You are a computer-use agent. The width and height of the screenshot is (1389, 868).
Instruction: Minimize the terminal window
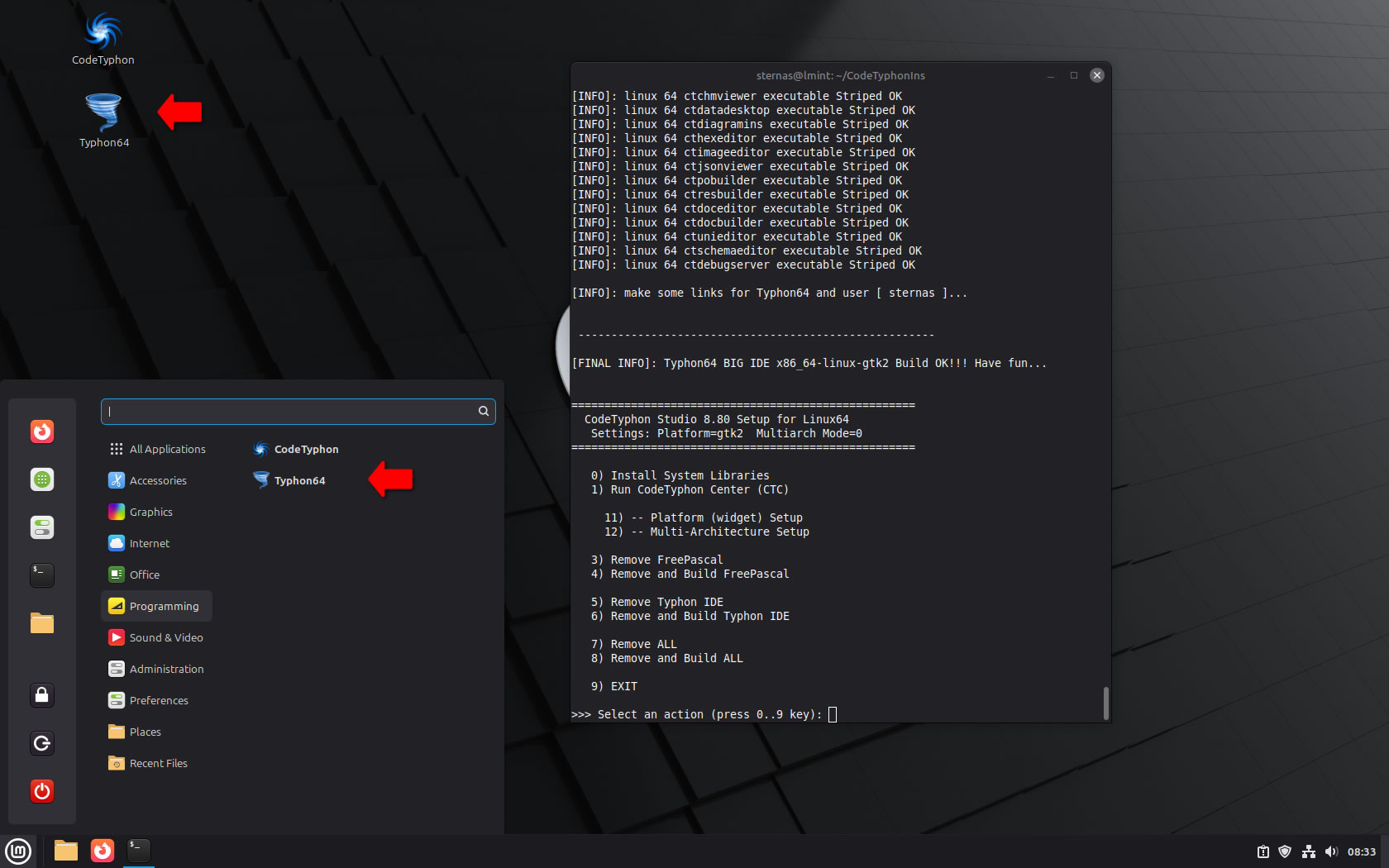[1050, 75]
